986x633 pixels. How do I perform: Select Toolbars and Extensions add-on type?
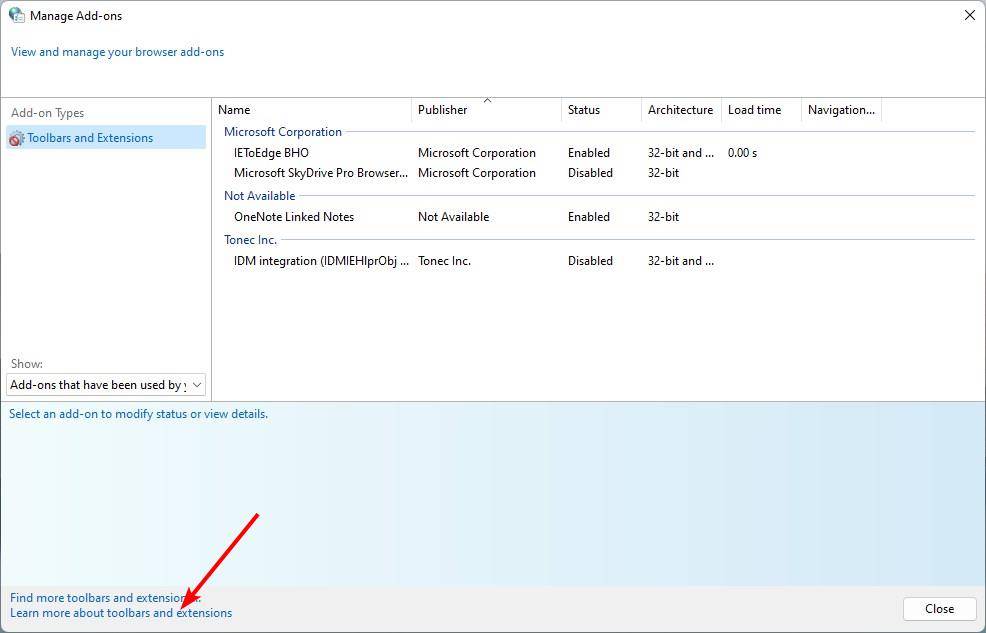90,138
